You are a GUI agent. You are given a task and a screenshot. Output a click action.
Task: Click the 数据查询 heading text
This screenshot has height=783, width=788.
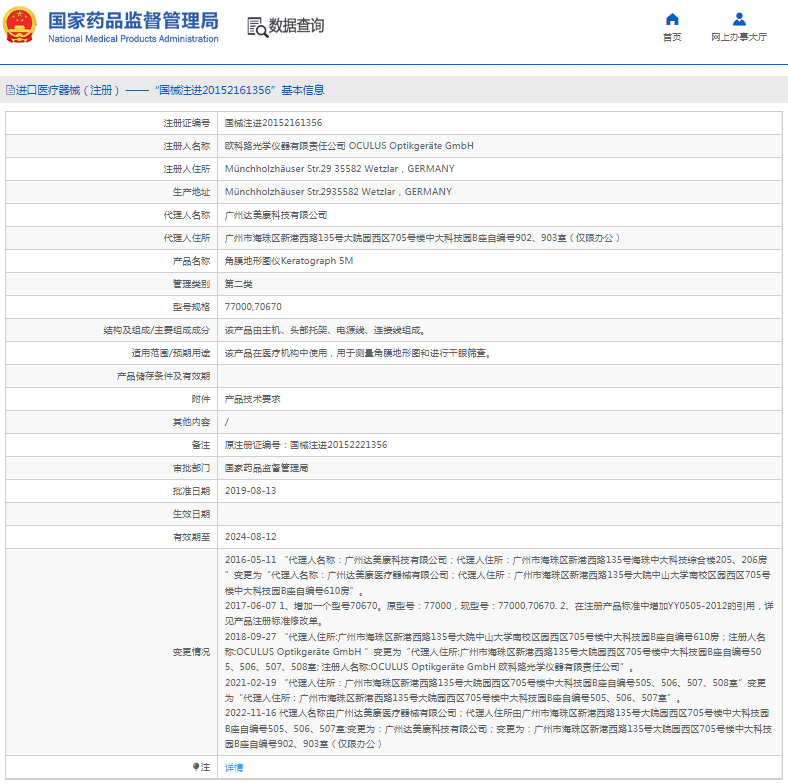[x=296, y=26]
